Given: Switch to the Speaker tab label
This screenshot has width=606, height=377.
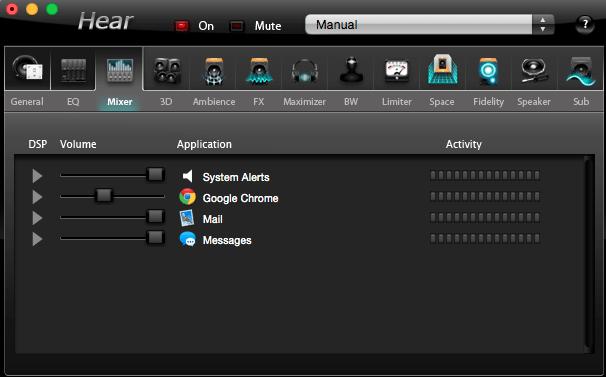Looking at the screenshot, I should click(534, 102).
